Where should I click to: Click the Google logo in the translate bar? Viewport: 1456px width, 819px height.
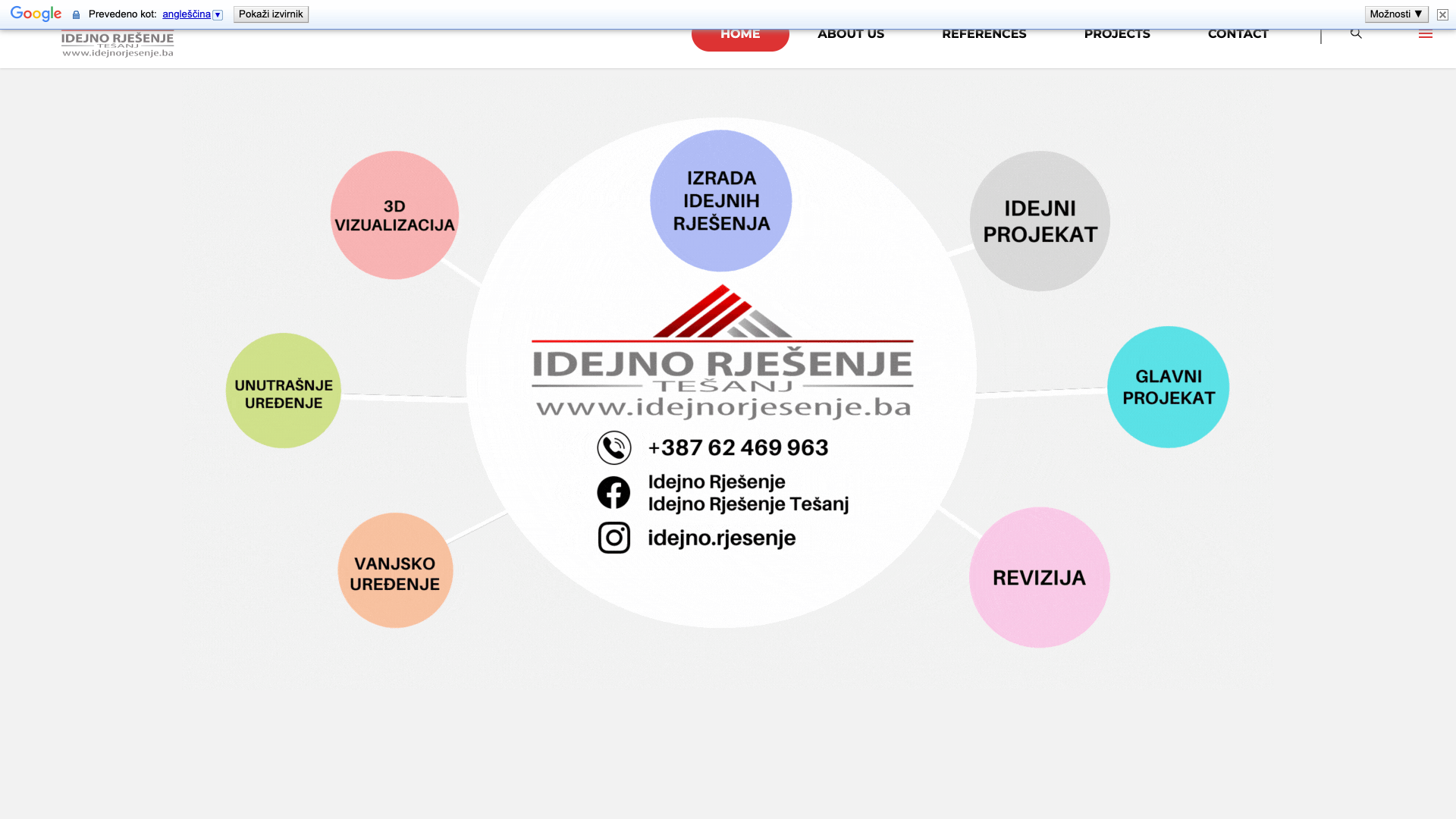point(36,14)
